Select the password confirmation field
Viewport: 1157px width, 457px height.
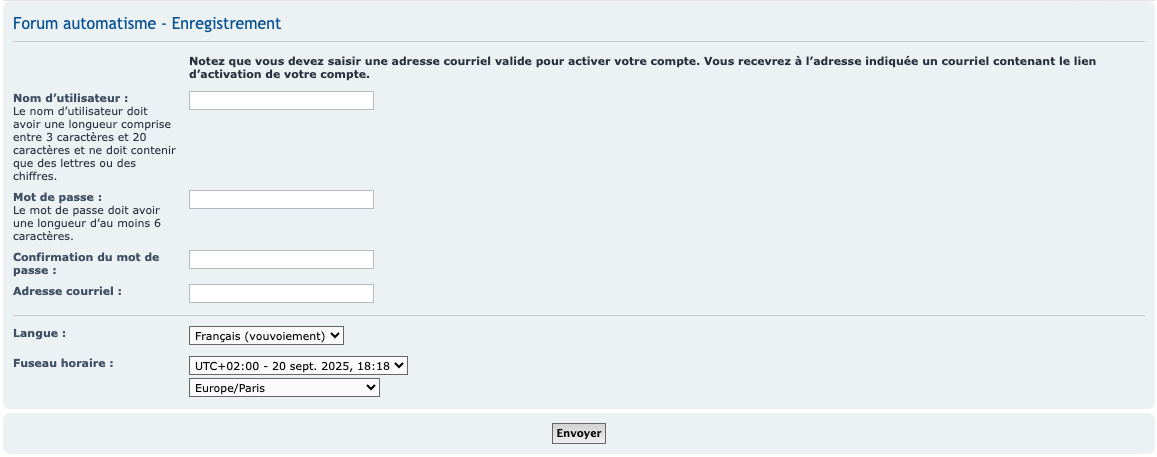(x=281, y=260)
